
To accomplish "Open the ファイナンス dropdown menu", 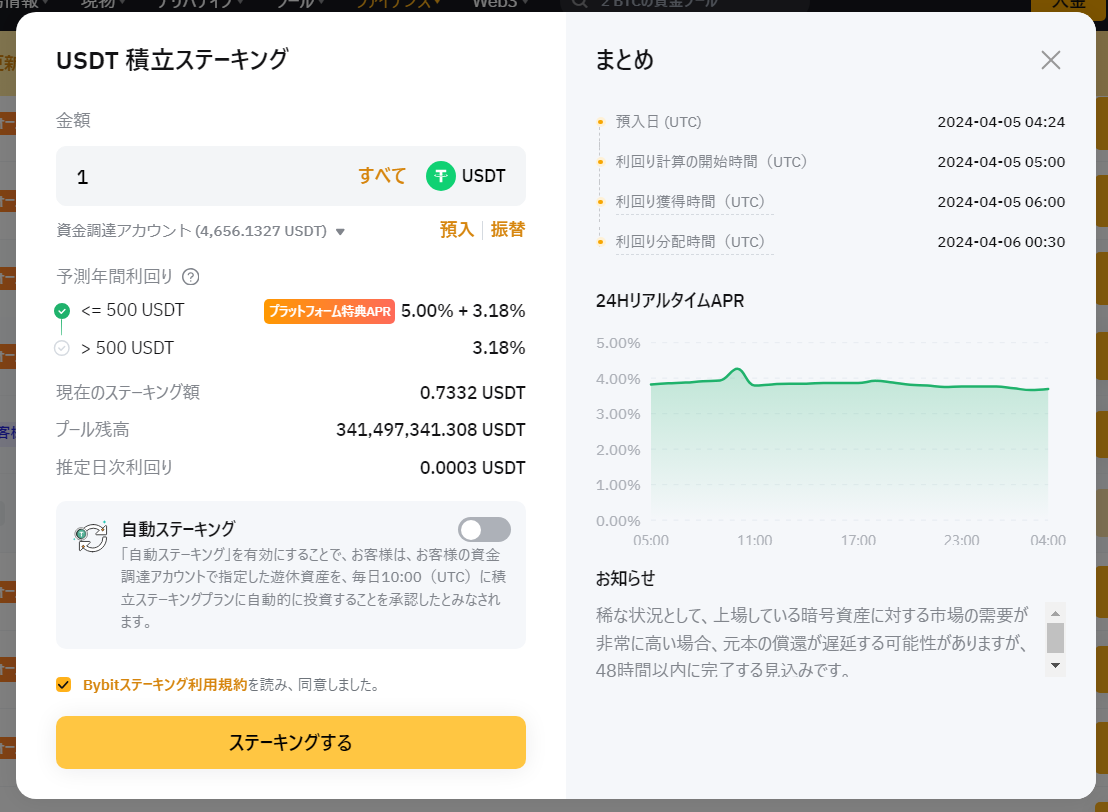I will point(395,4).
